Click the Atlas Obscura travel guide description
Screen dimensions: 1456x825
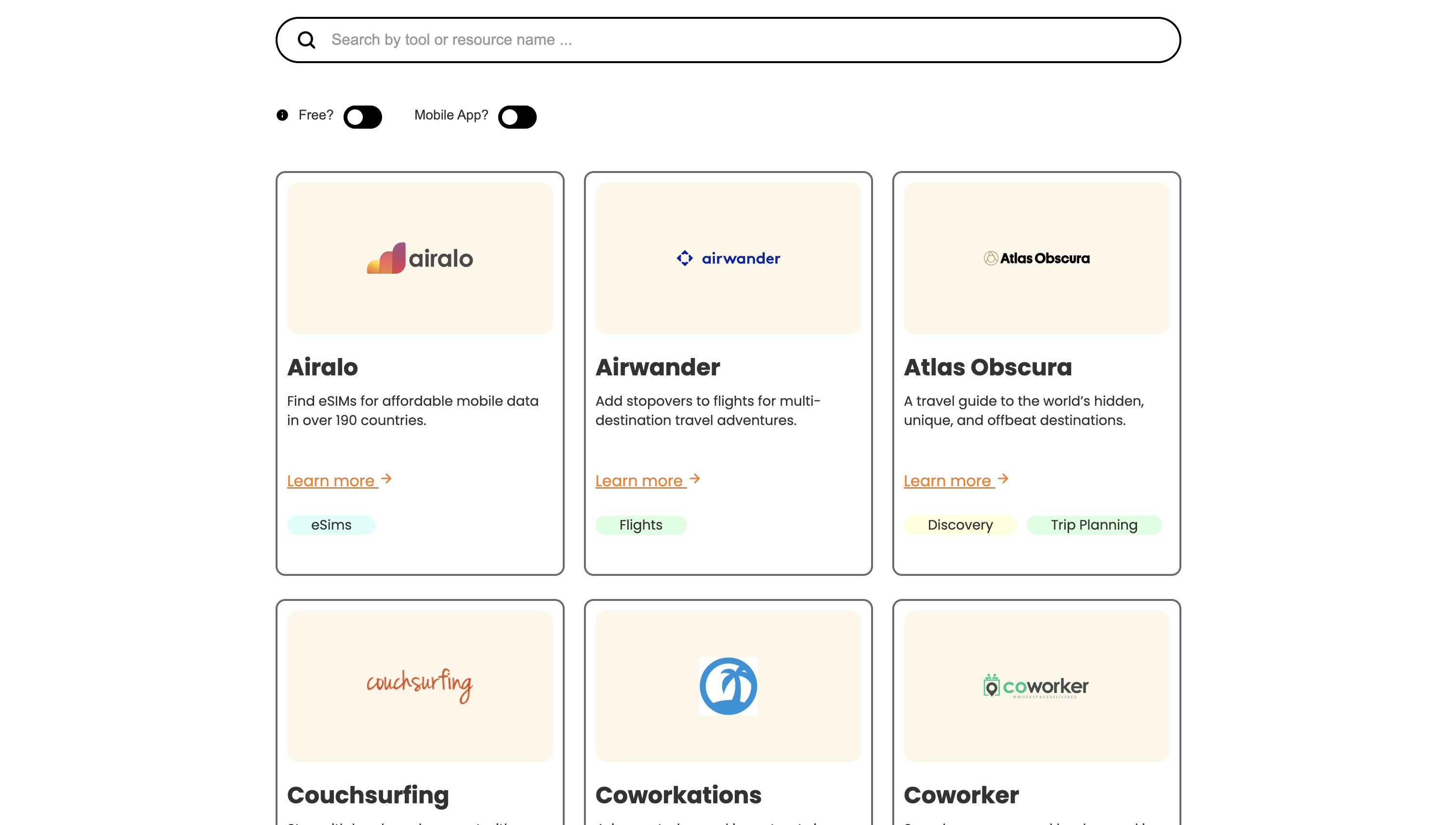(x=1024, y=410)
